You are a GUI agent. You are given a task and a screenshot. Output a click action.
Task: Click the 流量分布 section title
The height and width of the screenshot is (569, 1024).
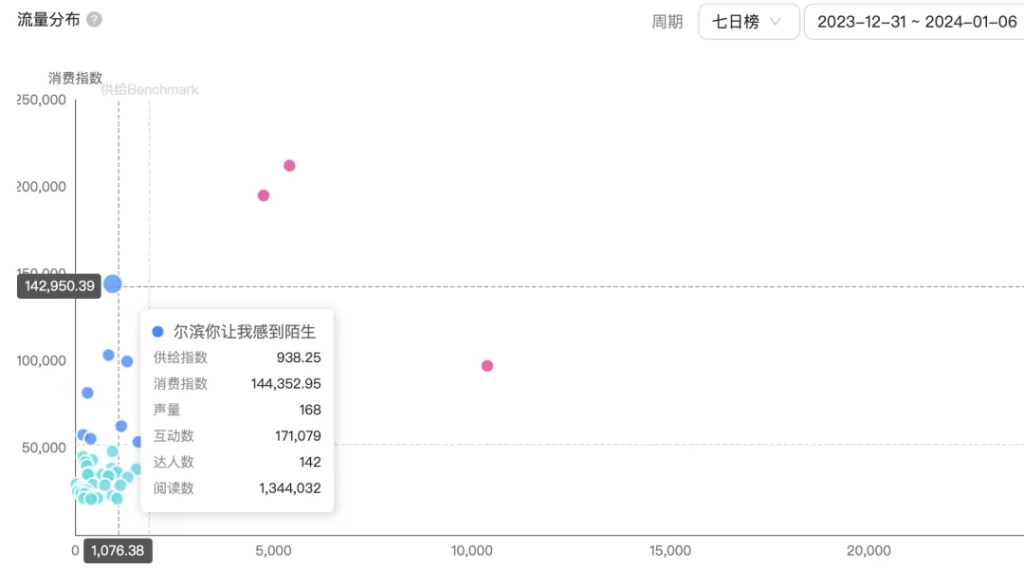pyautogui.click(x=48, y=20)
